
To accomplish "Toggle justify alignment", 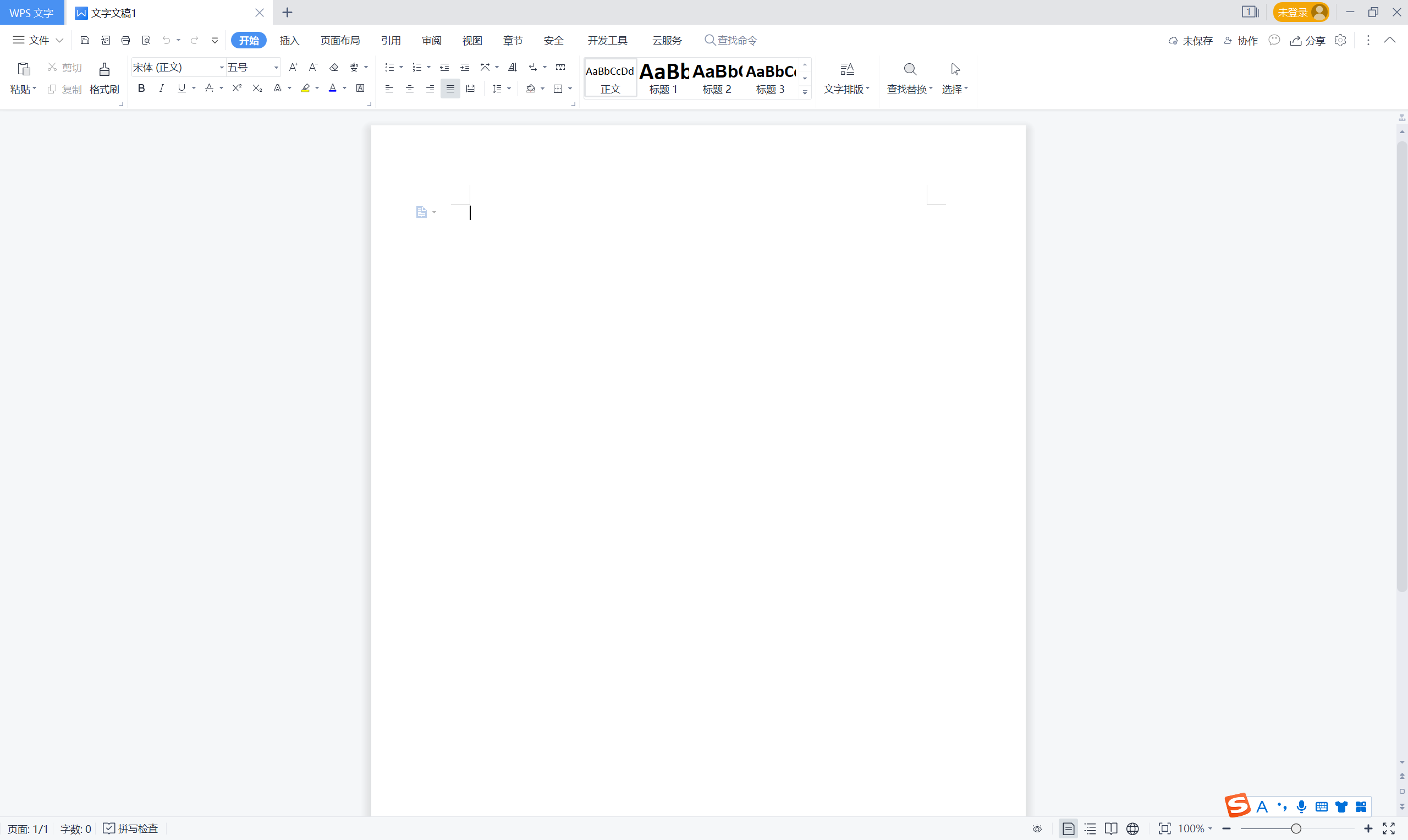I will [450, 89].
